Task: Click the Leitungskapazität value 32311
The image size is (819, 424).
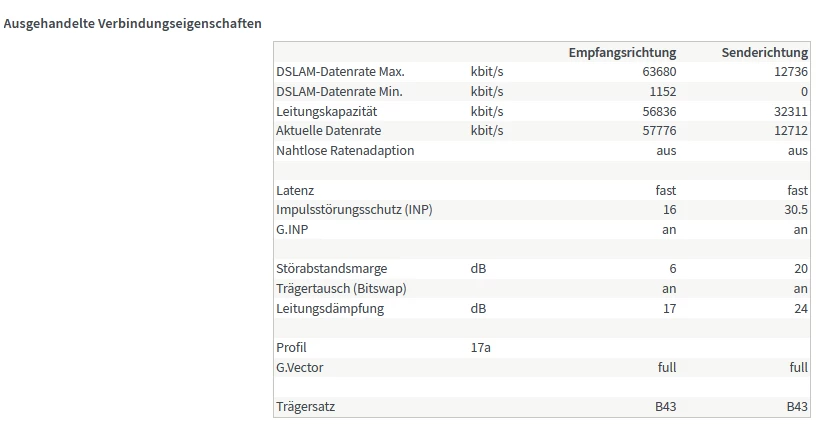Action: coord(788,111)
